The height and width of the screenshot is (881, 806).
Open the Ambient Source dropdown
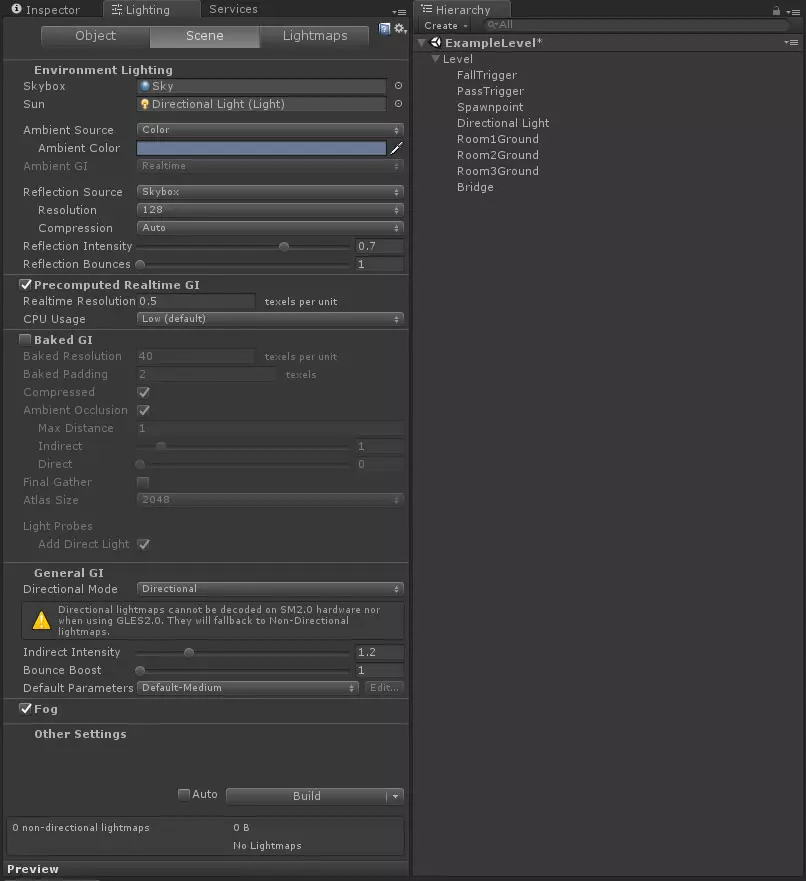[x=270, y=130]
